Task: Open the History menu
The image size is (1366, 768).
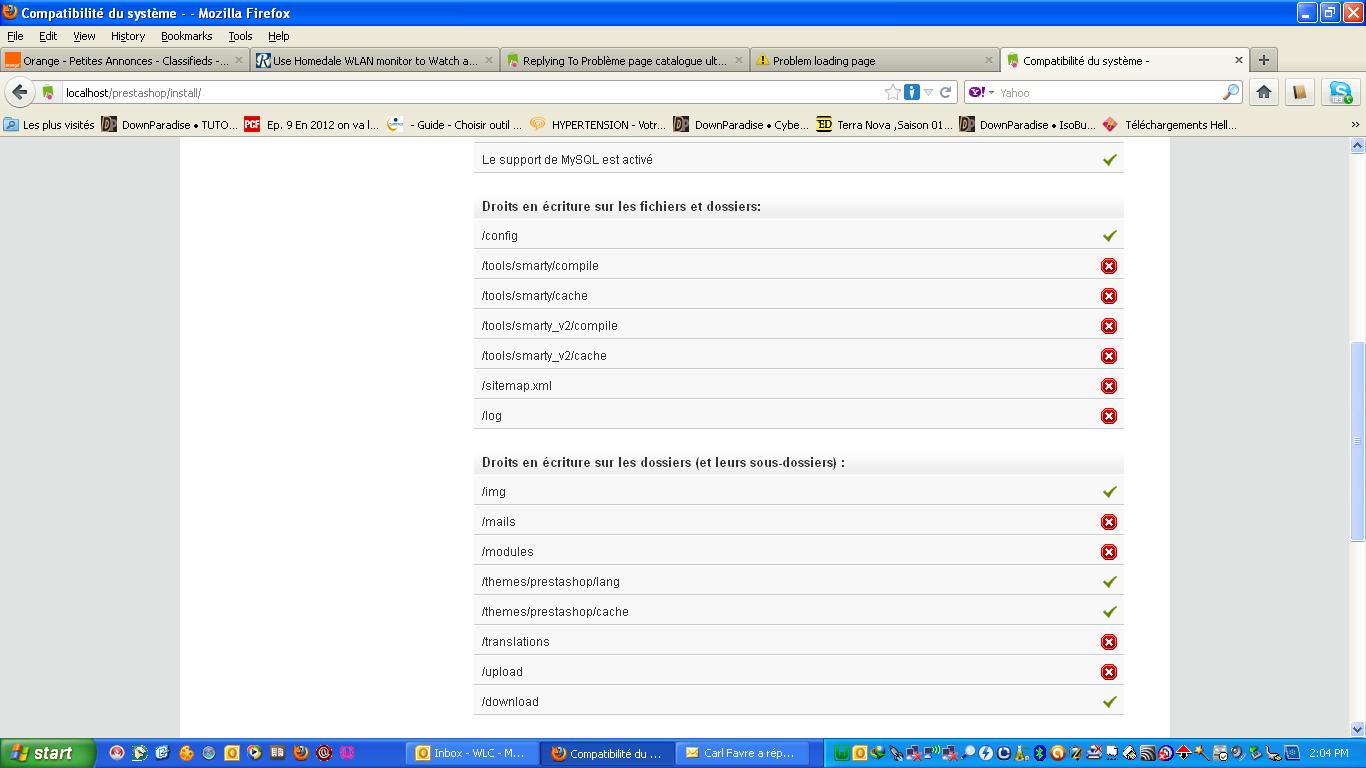Action: pyautogui.click(x=128, y=36)
